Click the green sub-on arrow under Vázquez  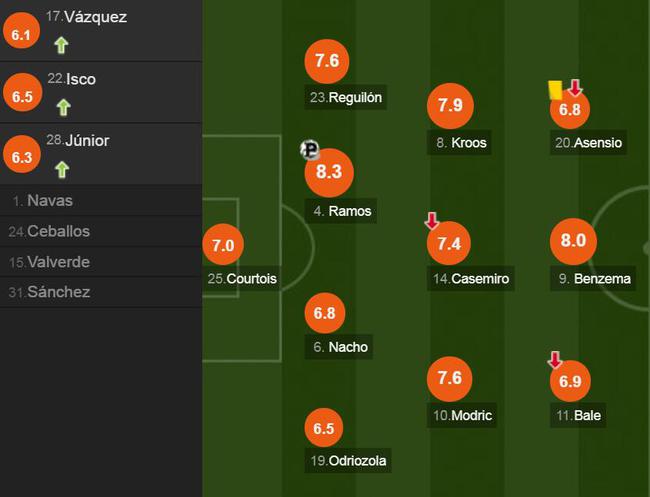pyautogui.click(x=61, y=45)
